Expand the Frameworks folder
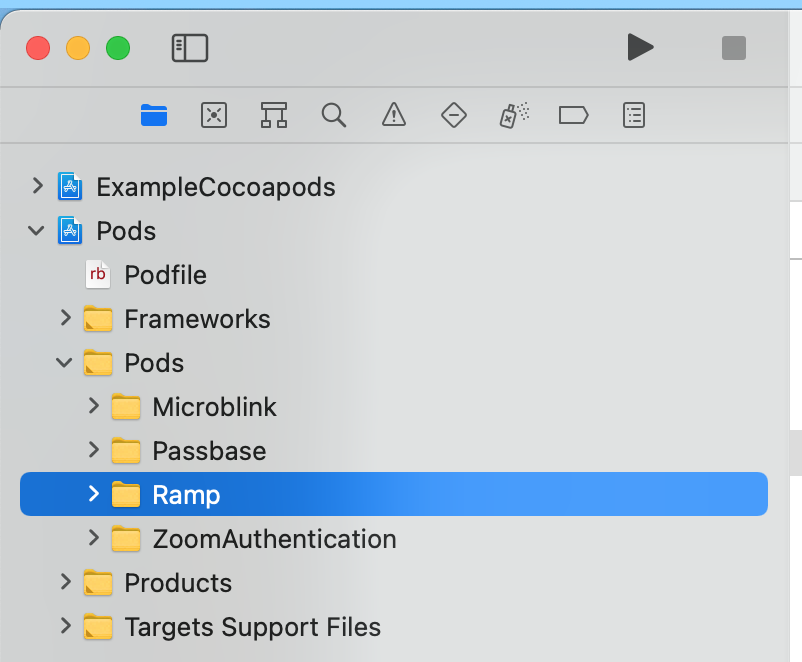 (65, 318)
